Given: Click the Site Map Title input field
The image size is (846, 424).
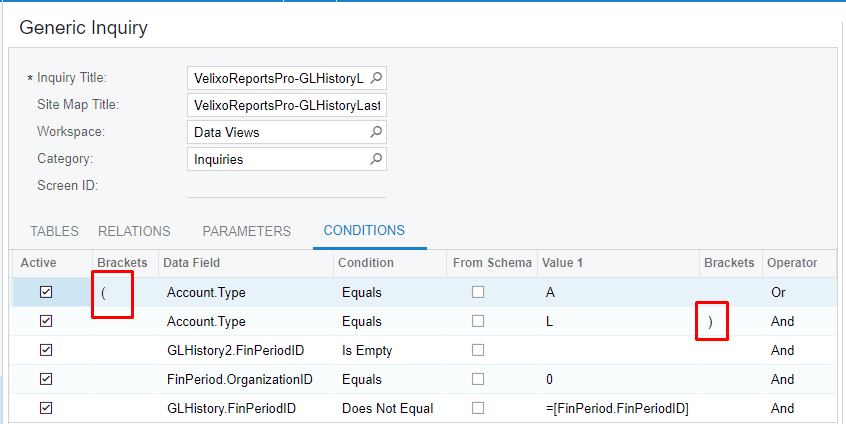Looking at the screenshot, I should click(x=287, y=105).
